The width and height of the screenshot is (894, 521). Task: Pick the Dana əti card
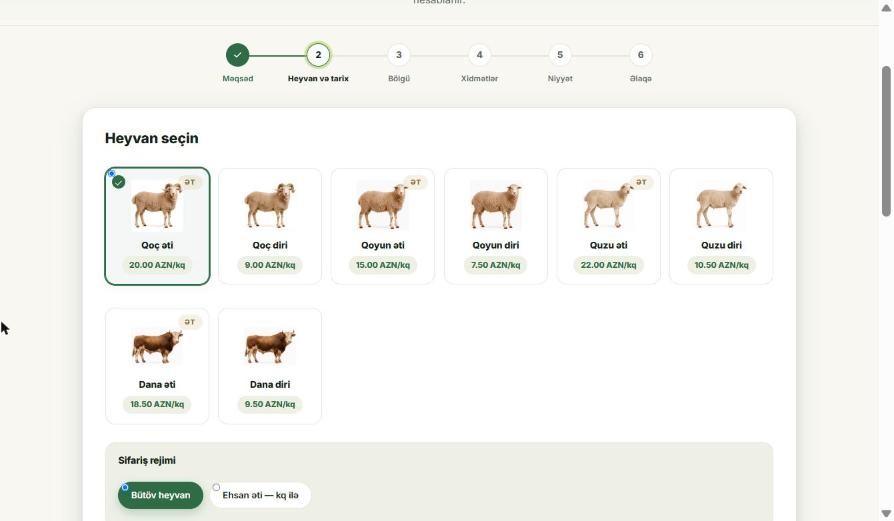pyautogui.click(x=157, y=366)
